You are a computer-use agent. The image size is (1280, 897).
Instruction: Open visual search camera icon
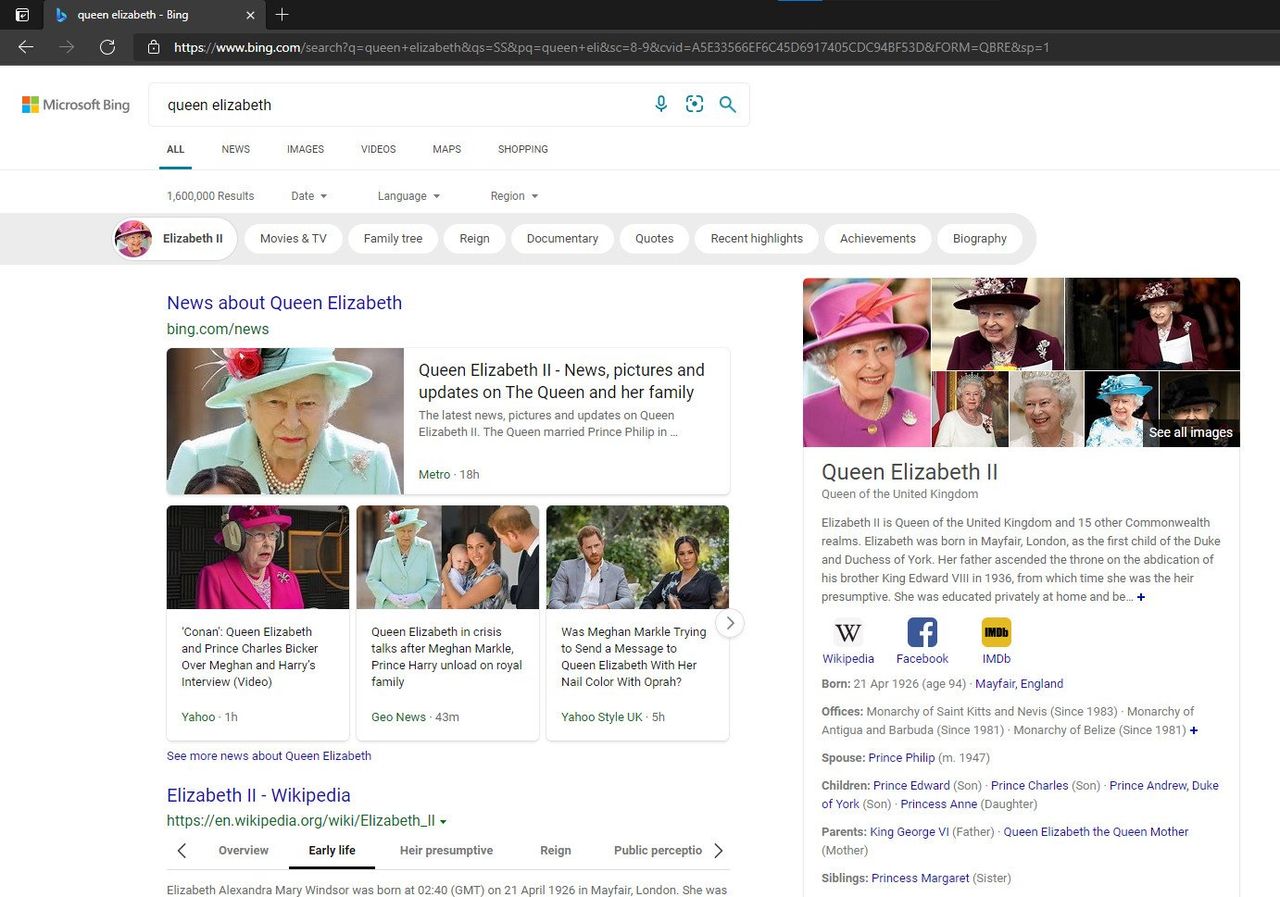tap(694, 104)
